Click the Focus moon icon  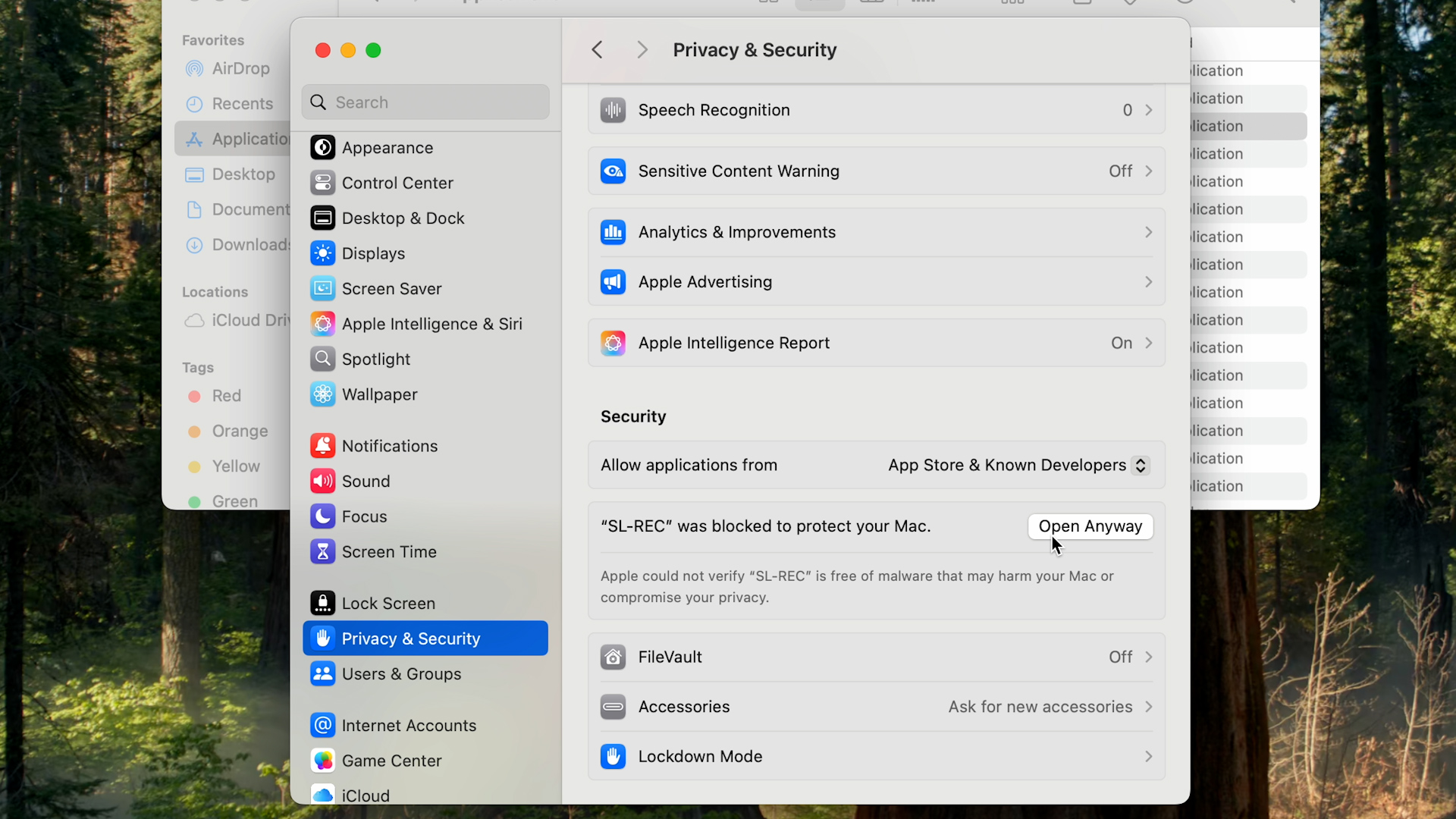click(x=322, y=516)
